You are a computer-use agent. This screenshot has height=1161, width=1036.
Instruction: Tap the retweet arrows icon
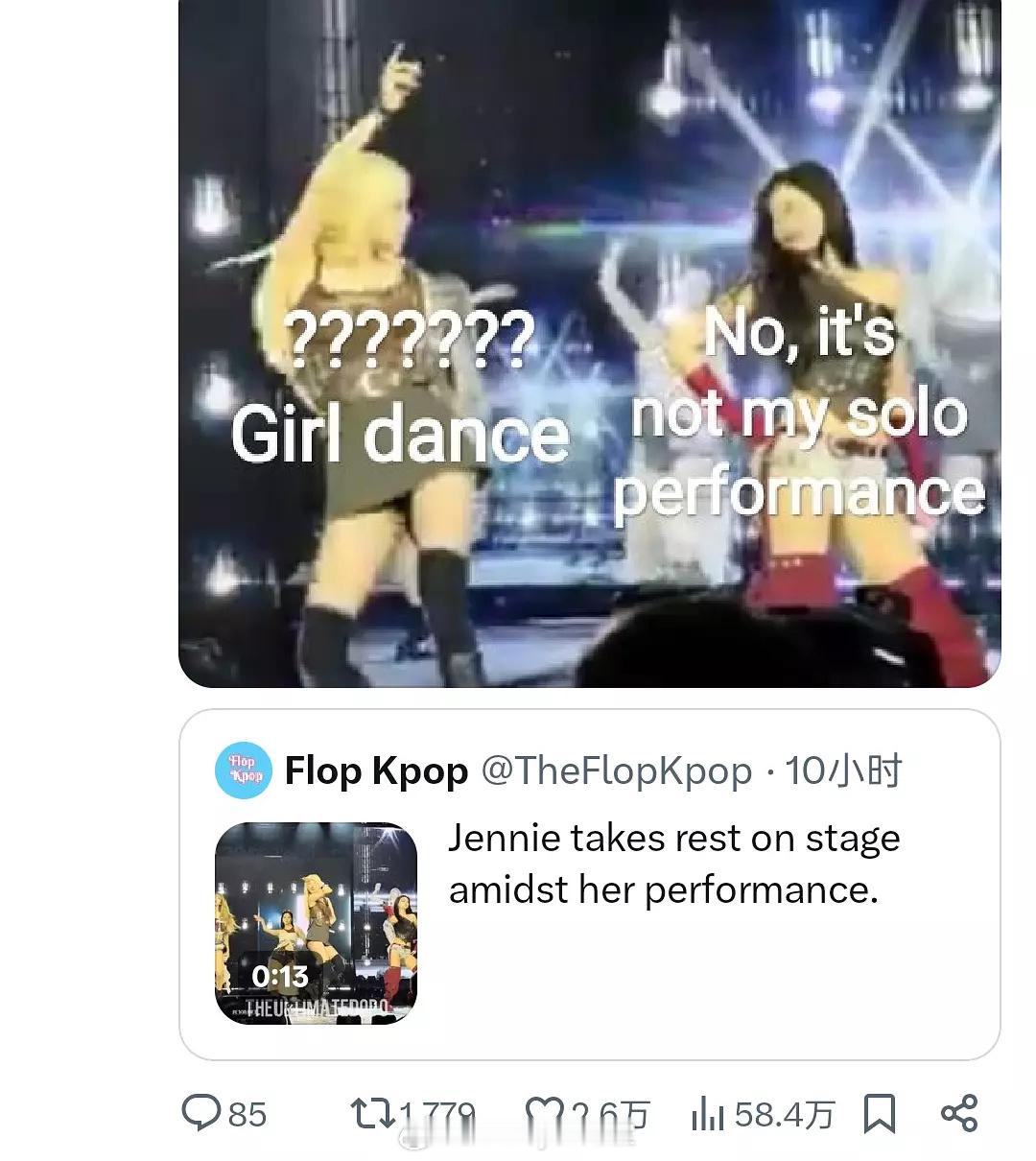point(372,1114)
